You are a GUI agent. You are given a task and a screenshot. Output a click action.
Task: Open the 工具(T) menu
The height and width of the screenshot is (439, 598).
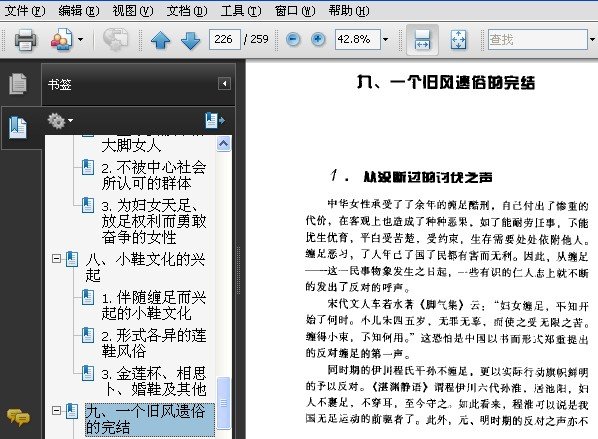(241, 11)
